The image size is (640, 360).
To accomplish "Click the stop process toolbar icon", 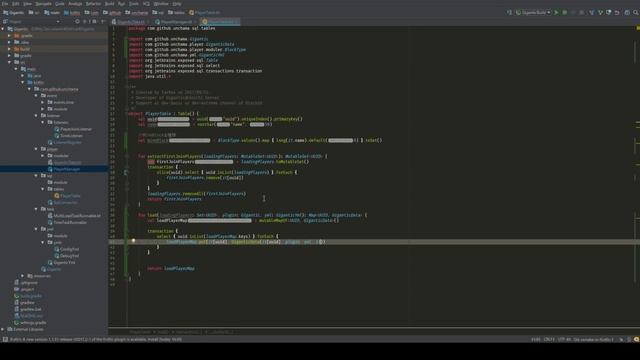I will 582,13.
